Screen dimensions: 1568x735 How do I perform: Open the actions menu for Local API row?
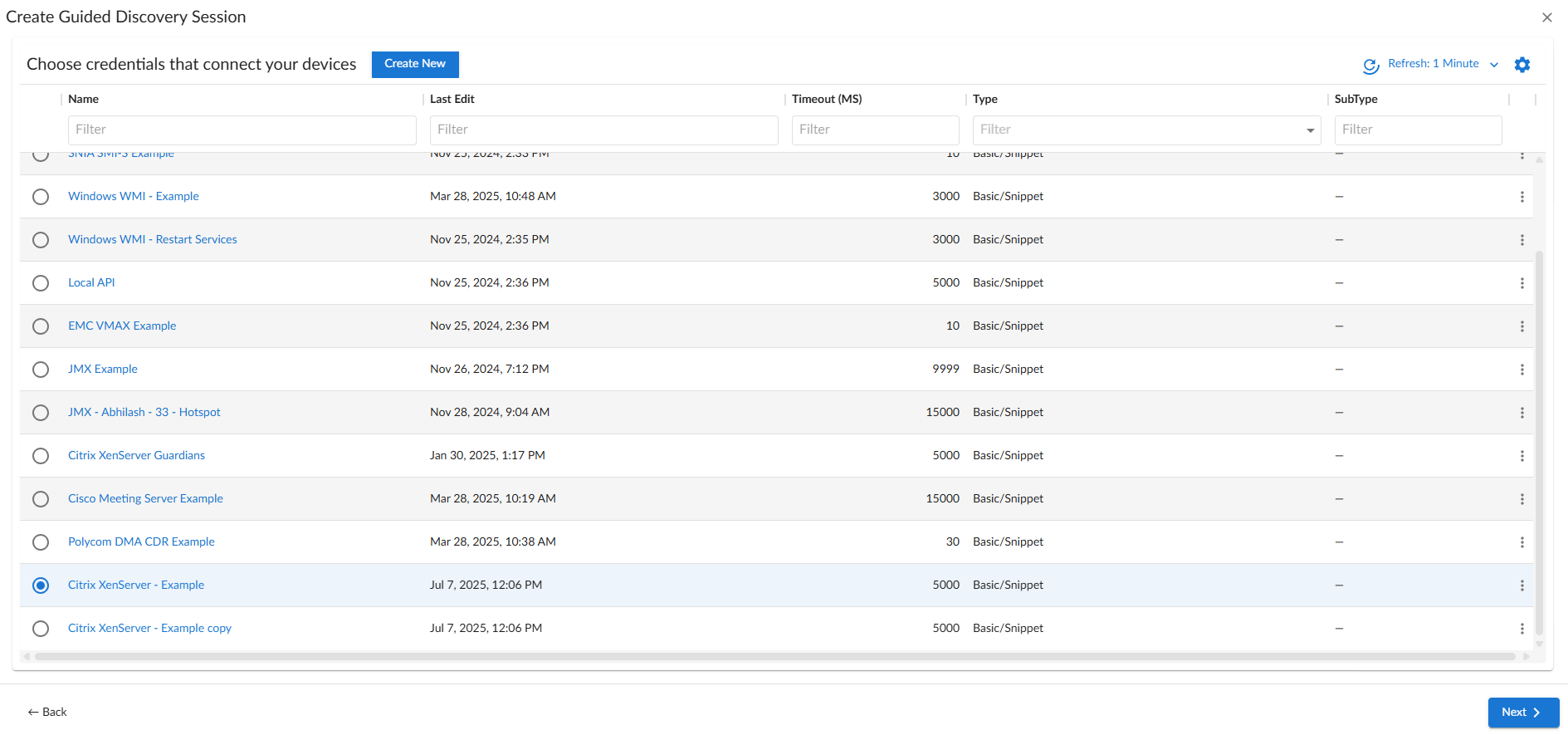coord(1522,283)
